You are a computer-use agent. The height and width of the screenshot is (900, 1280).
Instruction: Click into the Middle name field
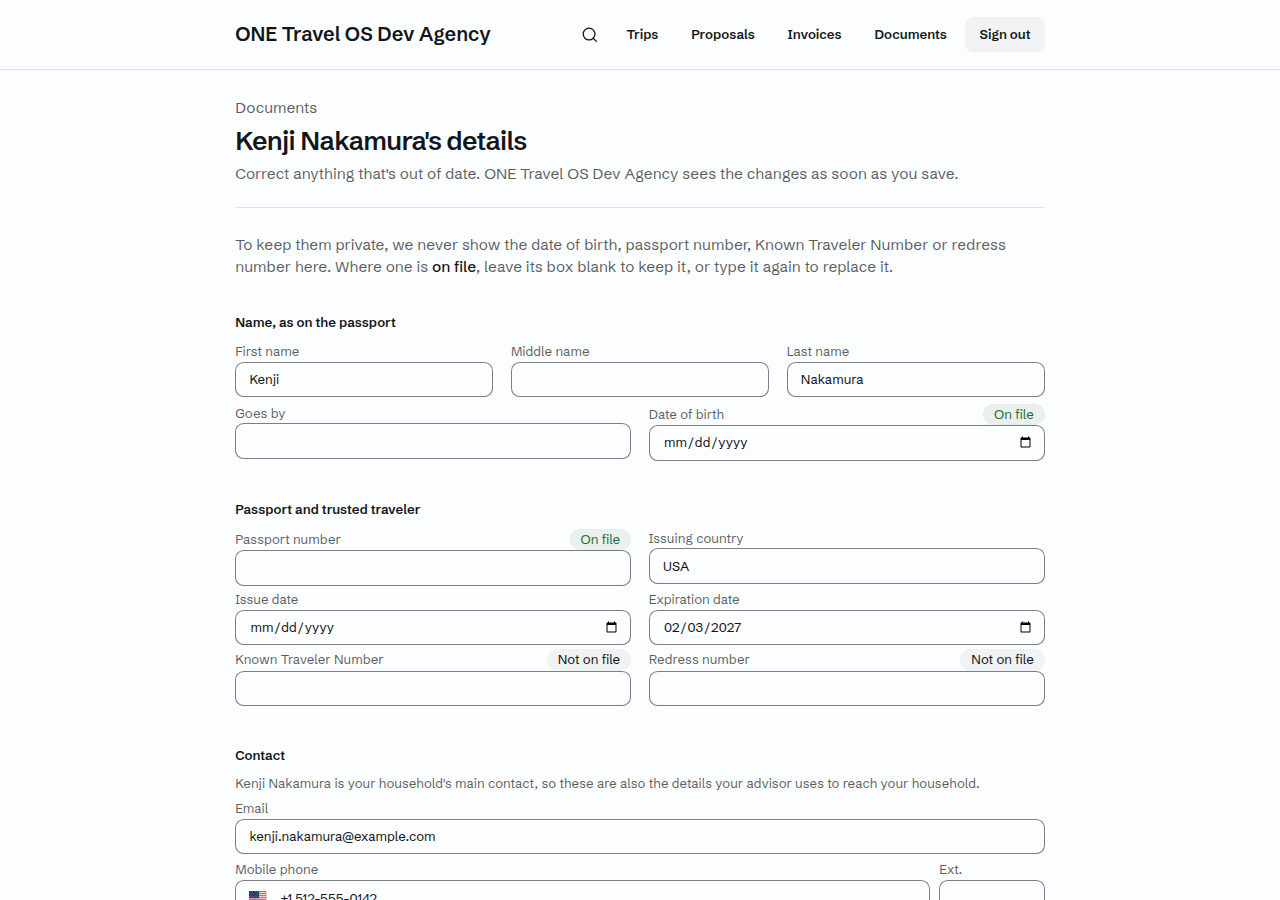640,380
